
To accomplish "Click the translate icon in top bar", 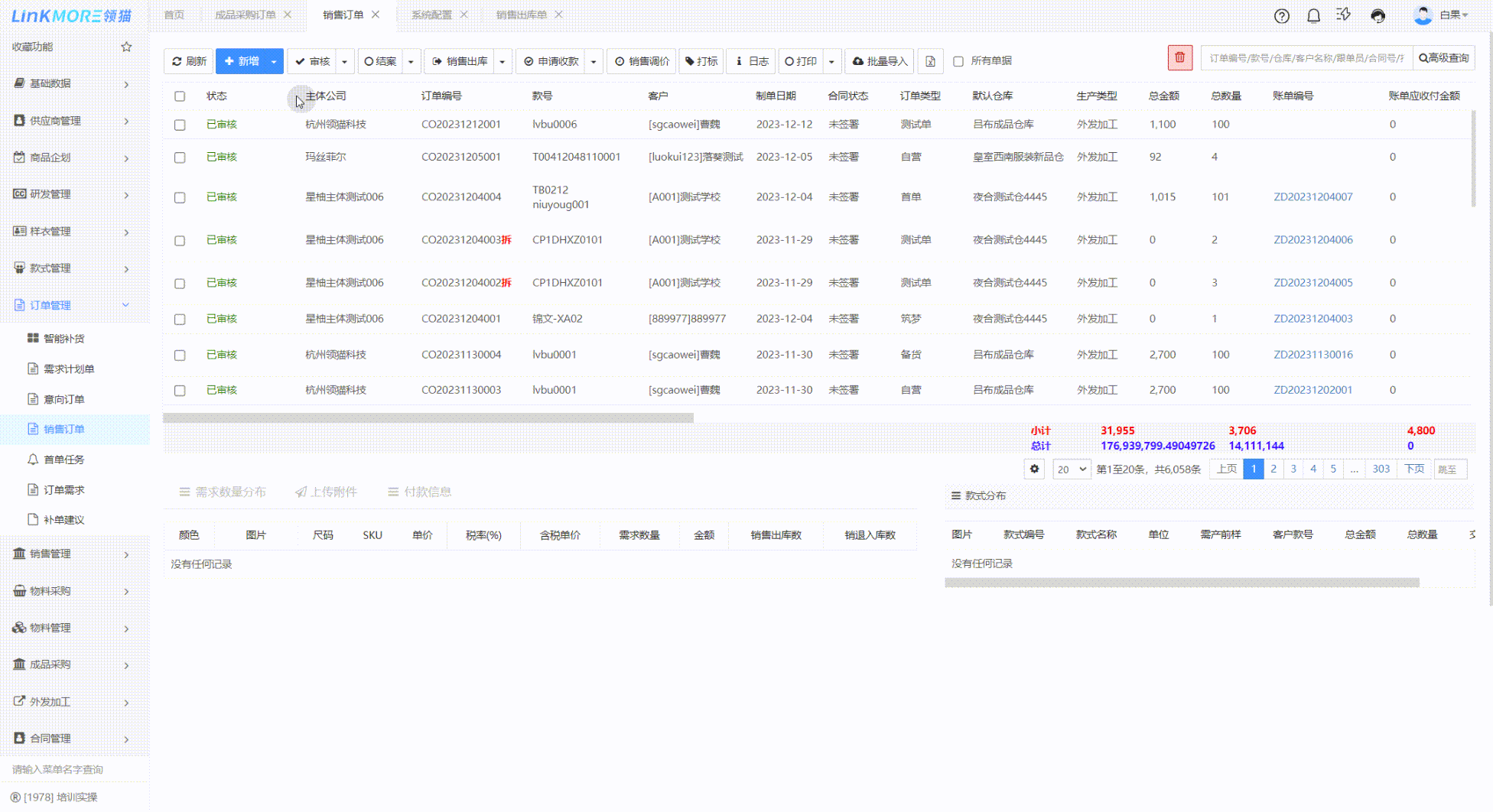I will (x=1344, y=15).
